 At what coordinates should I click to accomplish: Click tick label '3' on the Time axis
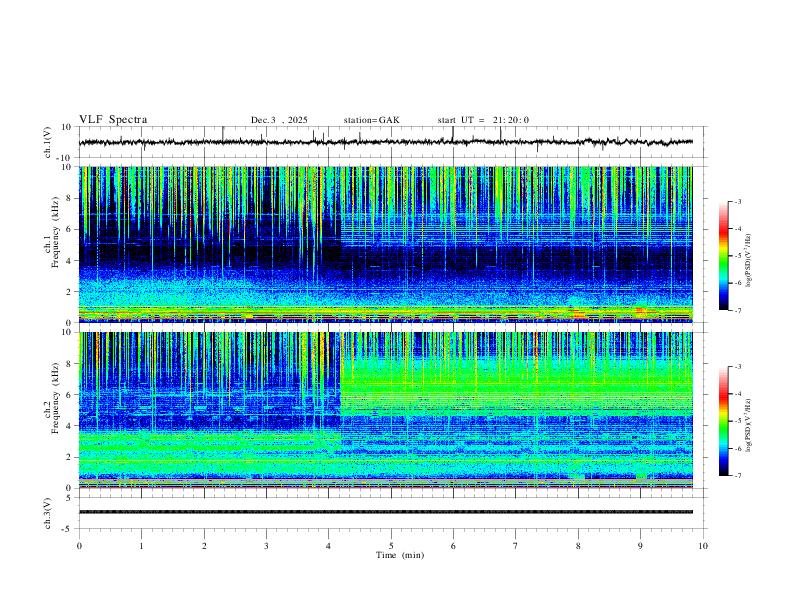pyautogui.click(x=266, y=546)
